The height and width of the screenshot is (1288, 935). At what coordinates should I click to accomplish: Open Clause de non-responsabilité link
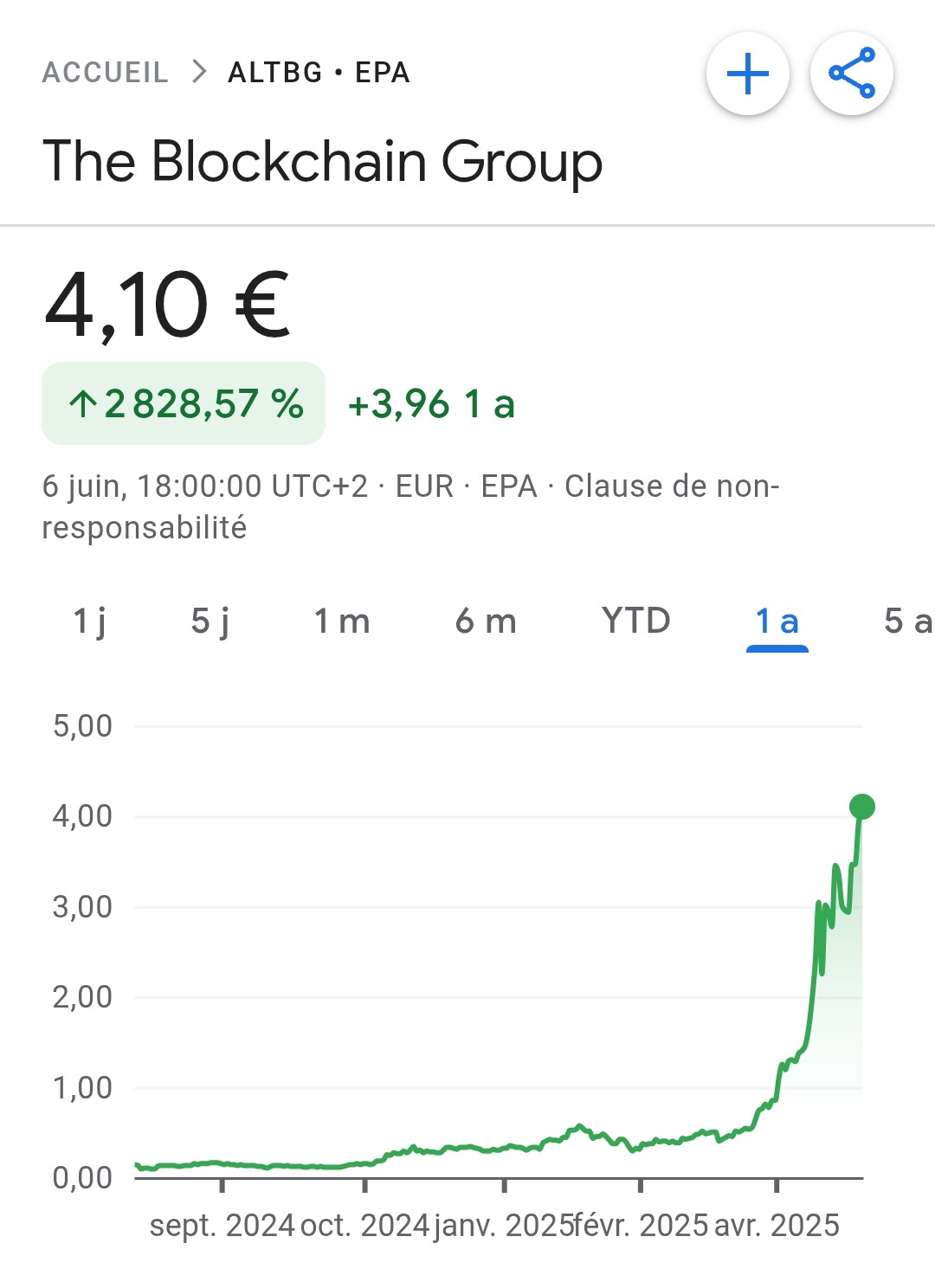pyautogui.click(x=411, y=506)
